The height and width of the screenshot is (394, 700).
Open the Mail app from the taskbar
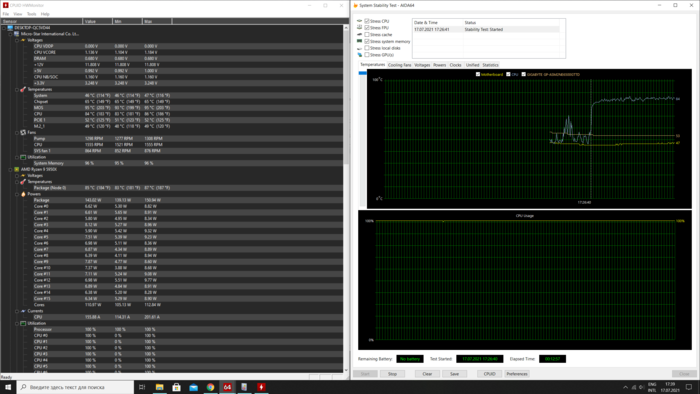tap(193, 387)
